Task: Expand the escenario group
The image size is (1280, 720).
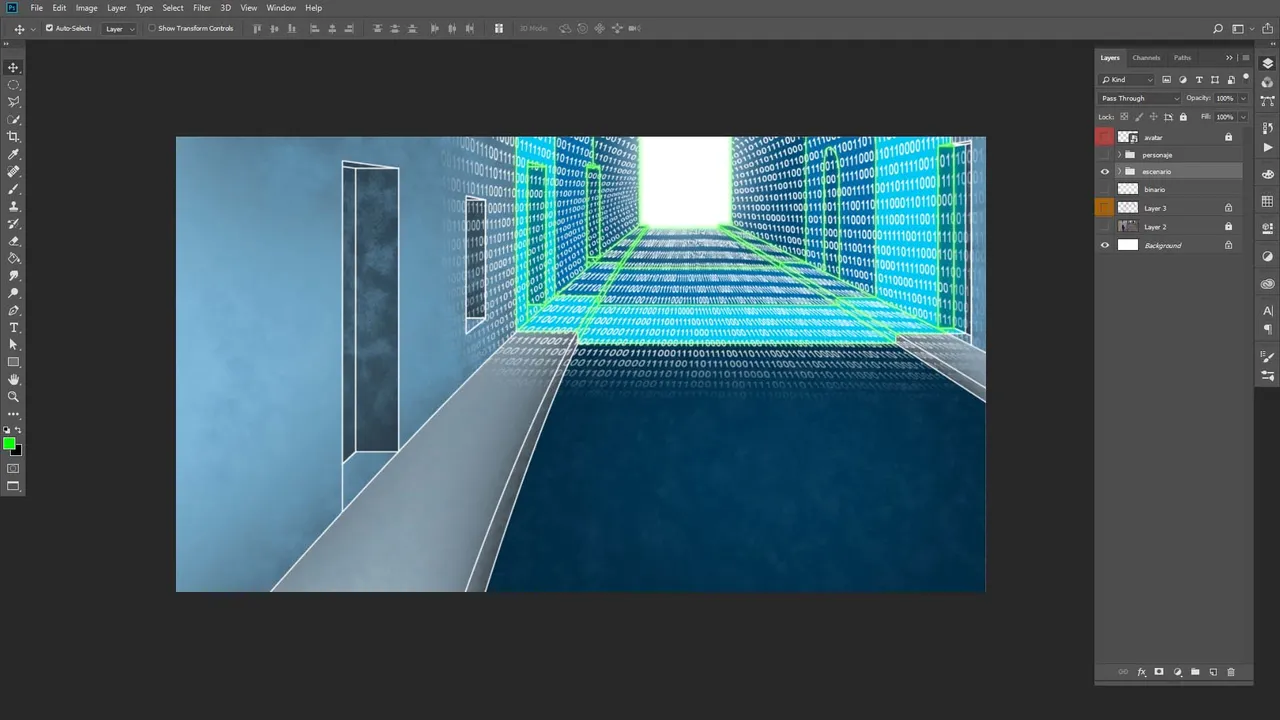Action: click(x=1119, y=172)
